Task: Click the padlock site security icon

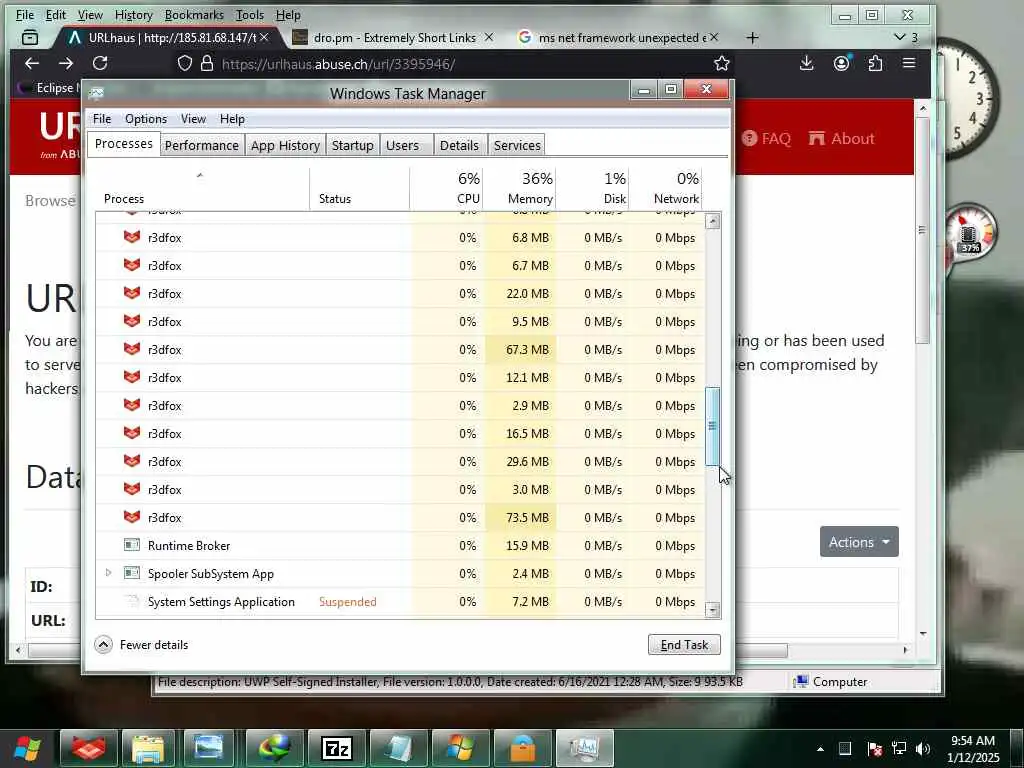Action: (207, 63)
